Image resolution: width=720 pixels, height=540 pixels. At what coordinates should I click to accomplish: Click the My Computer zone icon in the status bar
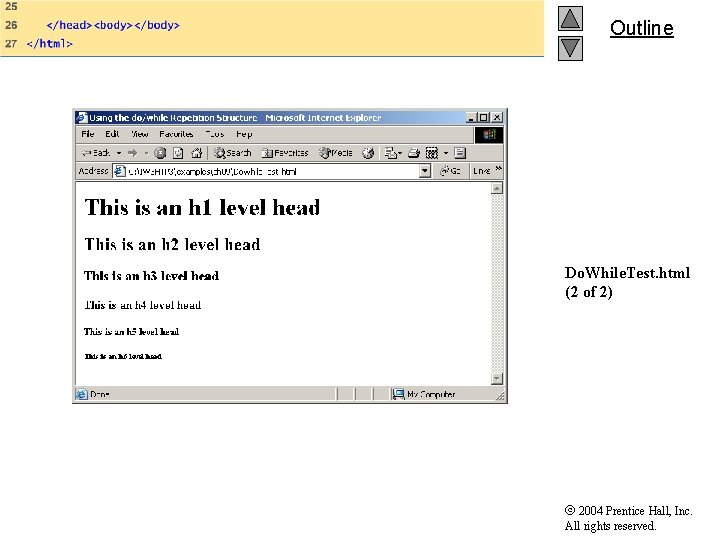click(398, 394)
